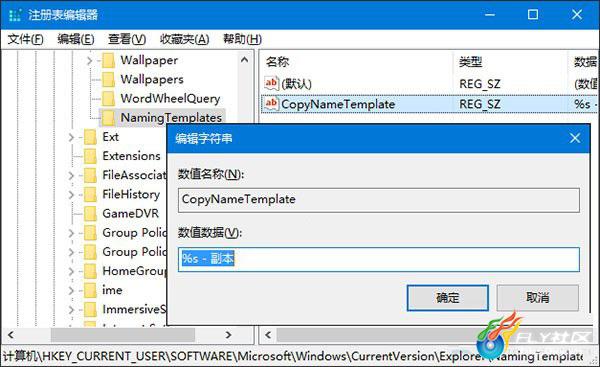Image resolution: width=600 pixels, height=367 pixels.
Task: Confirm the edit with 确定 button
Action: [448, 298]
